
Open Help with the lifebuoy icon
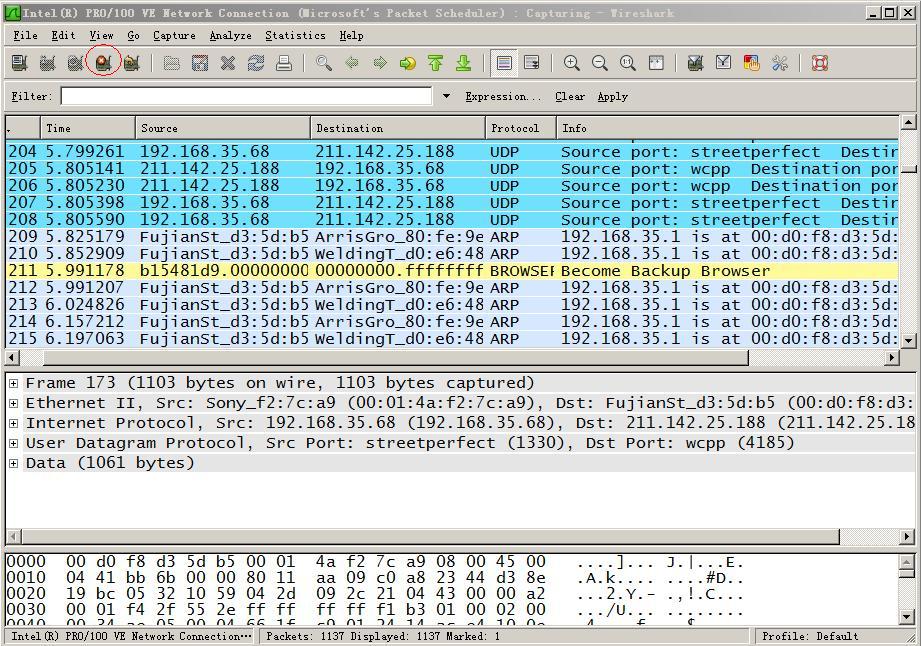click(819, 63)
